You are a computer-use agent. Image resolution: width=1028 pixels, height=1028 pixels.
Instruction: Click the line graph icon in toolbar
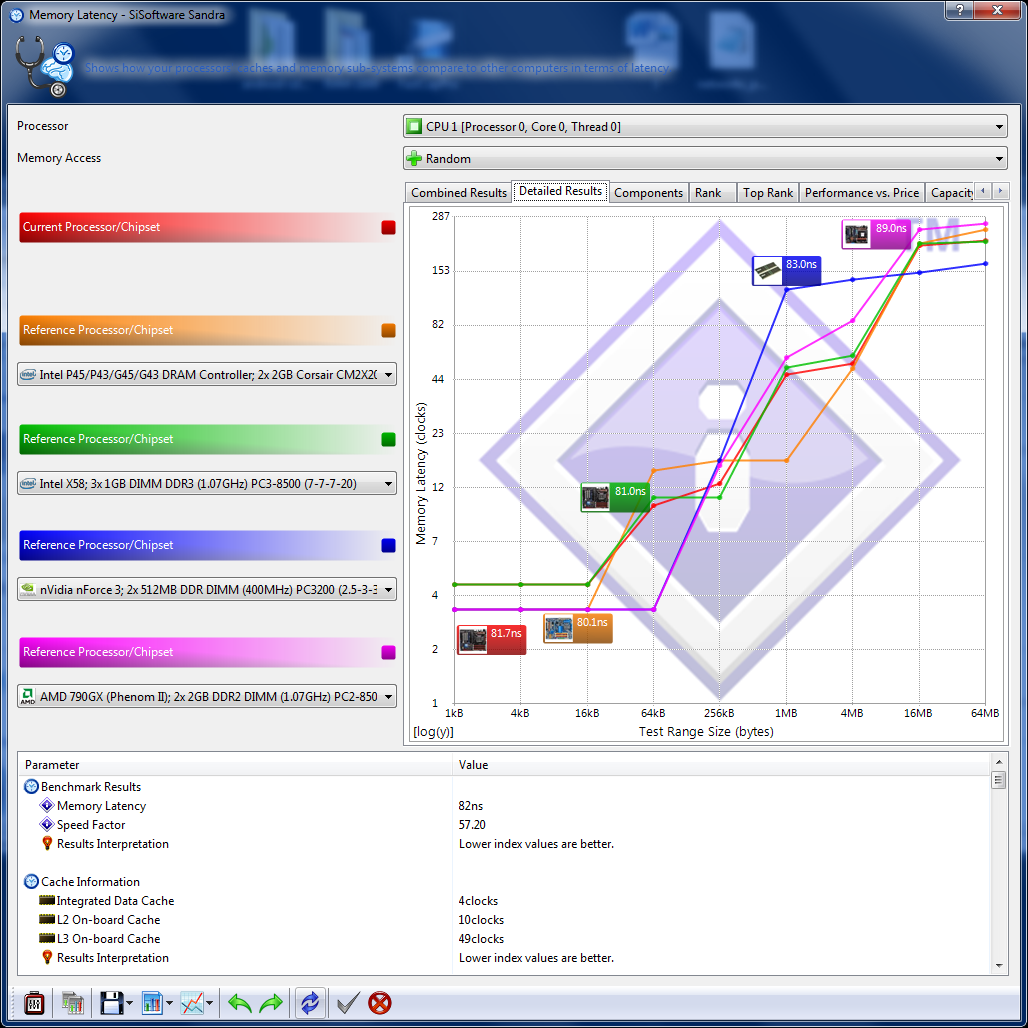(192, 1003)
